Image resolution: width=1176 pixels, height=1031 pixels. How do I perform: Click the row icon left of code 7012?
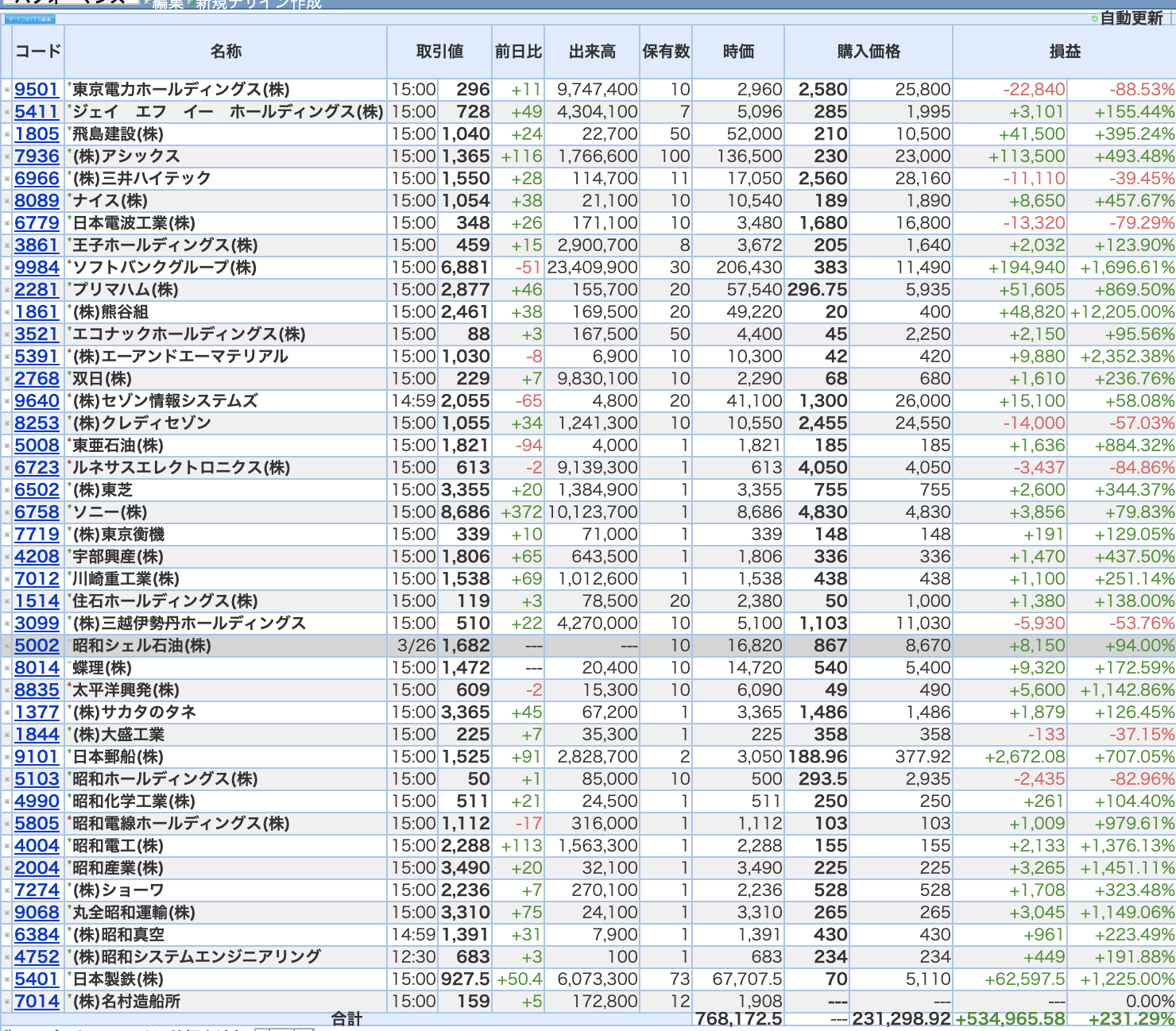pos(7,579)
